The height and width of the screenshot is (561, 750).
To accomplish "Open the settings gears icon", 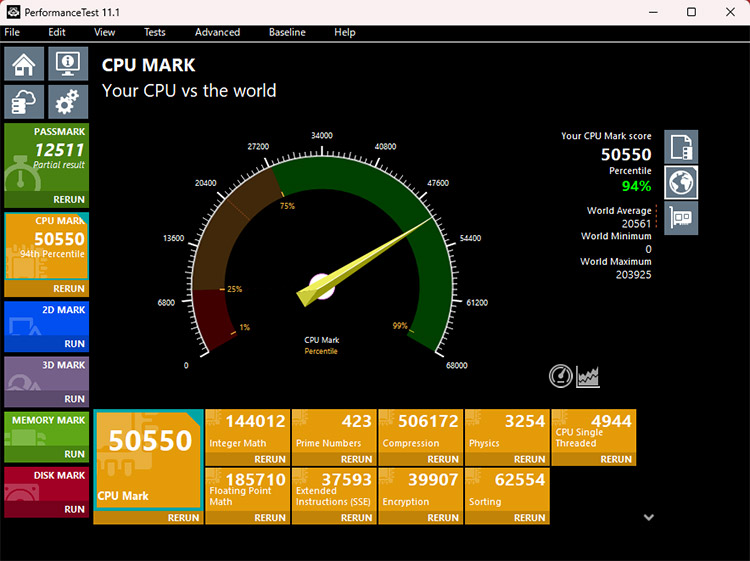I will click(x=68, y=102).
